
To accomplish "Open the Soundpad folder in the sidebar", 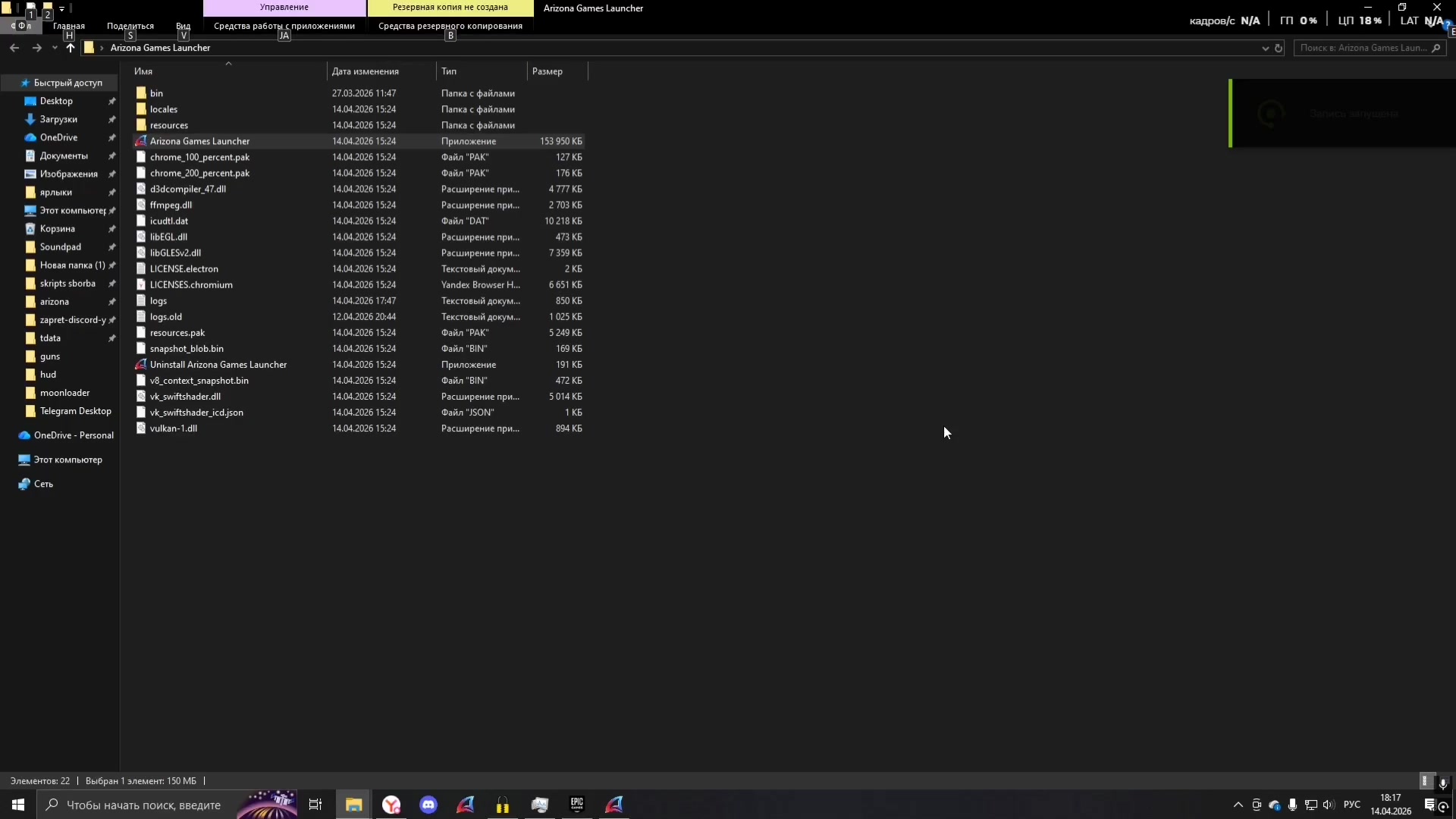I will pos(60,246).
